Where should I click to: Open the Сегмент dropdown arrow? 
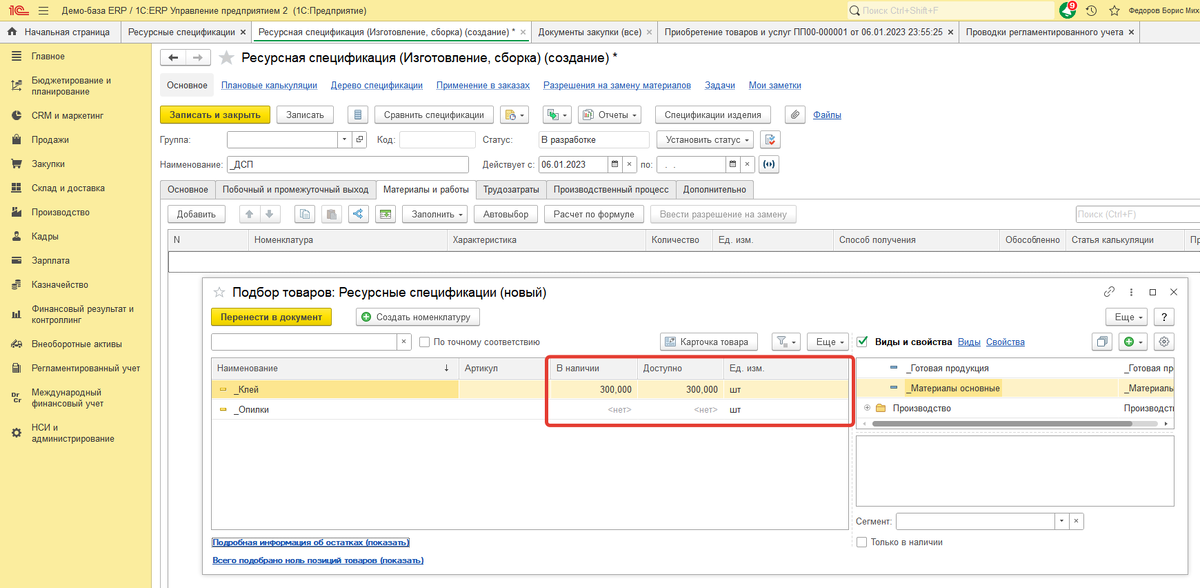point(1061,522)
